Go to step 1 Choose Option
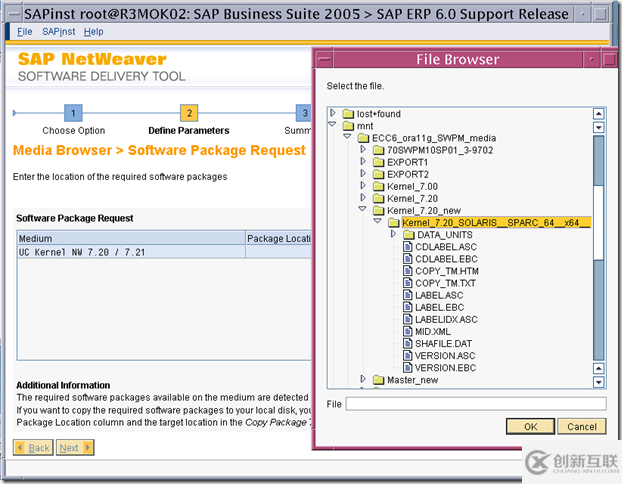Screen dimensions: 622x484 tap(73, 113)
